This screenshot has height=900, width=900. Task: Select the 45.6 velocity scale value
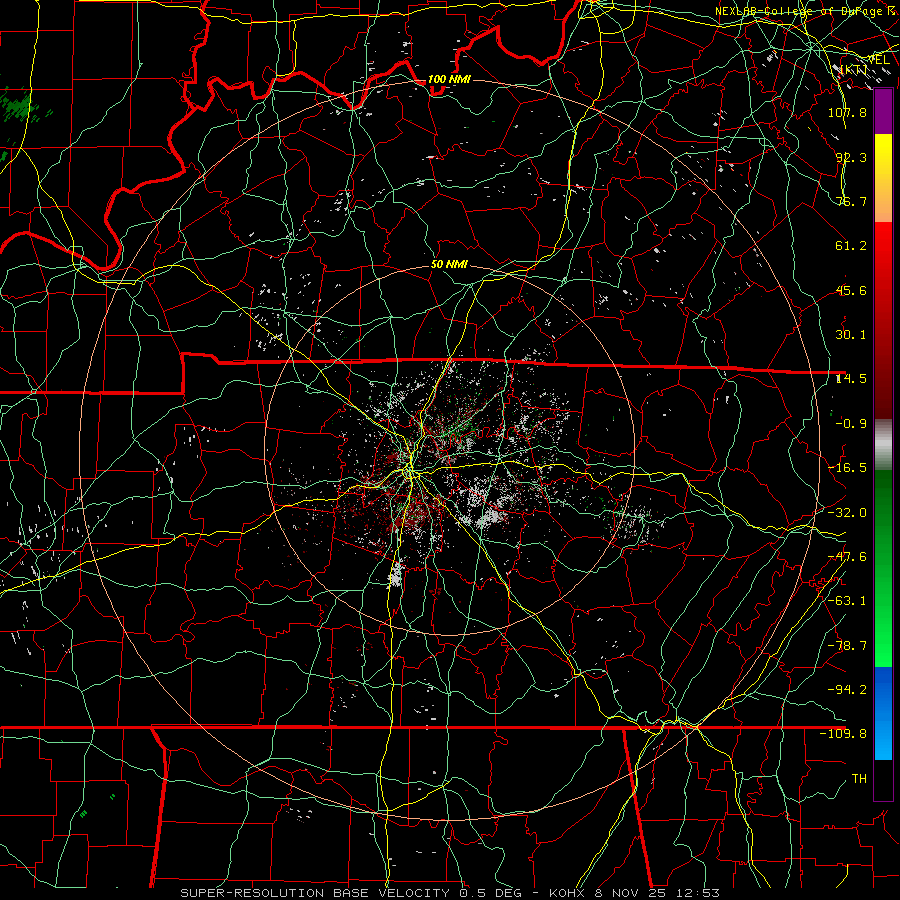pyautogui.click(x=851, y=290)
